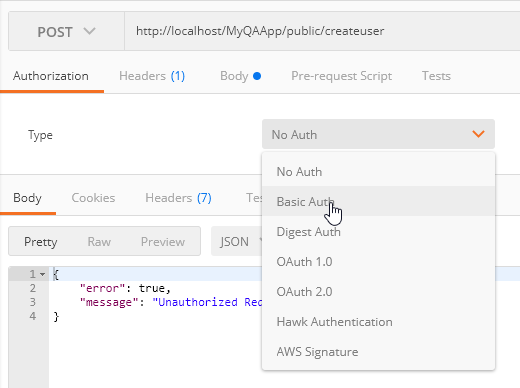Click the "error" key in response
Image resolution: width=520 pixels, height=388 pixels.
coord(103,288)
